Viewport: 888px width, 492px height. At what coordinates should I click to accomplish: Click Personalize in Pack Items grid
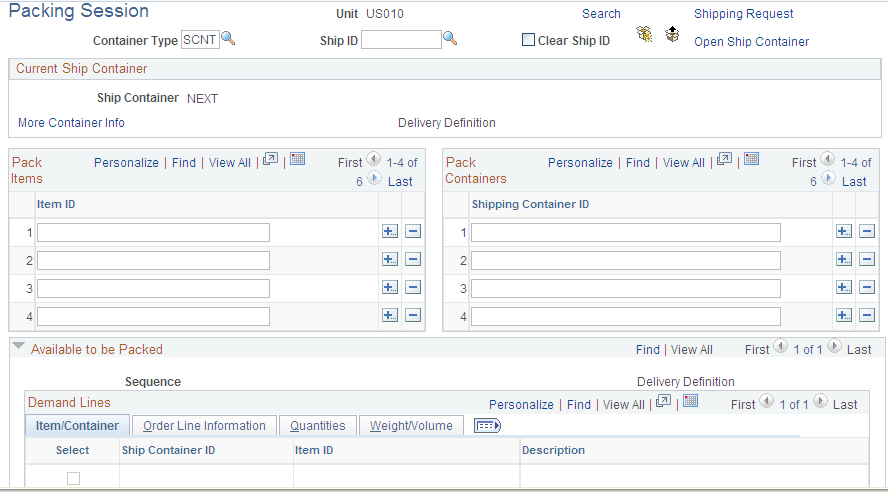126,163
